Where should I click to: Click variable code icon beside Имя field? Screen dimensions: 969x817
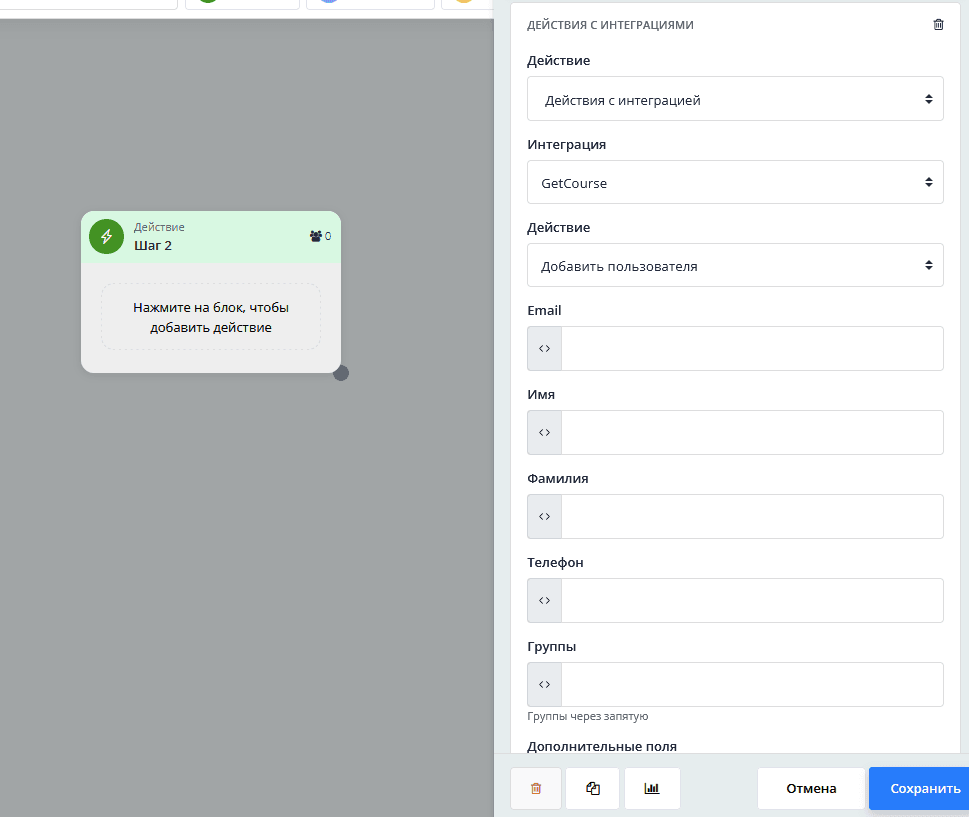click(545, 433)
